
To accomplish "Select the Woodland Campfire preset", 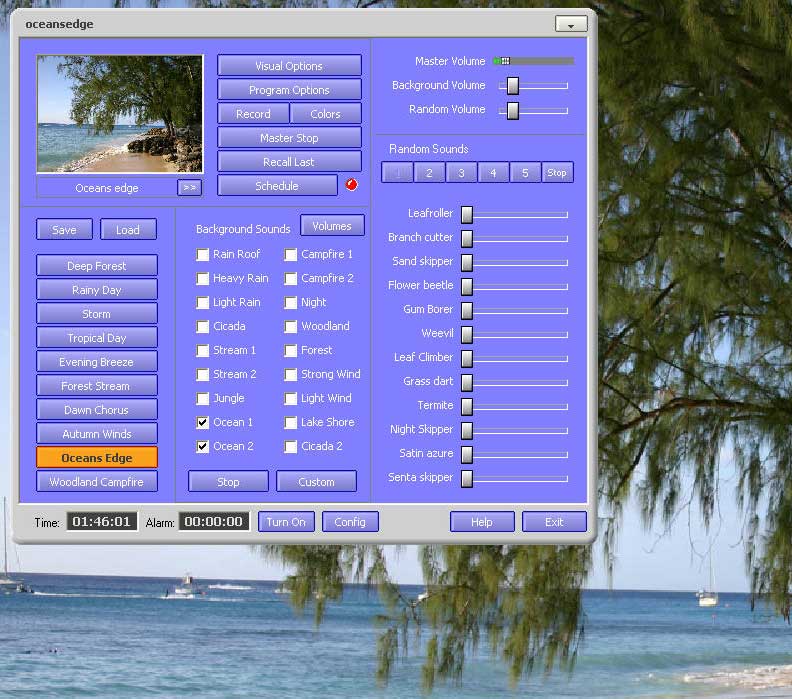I will [x=97, y=482].
